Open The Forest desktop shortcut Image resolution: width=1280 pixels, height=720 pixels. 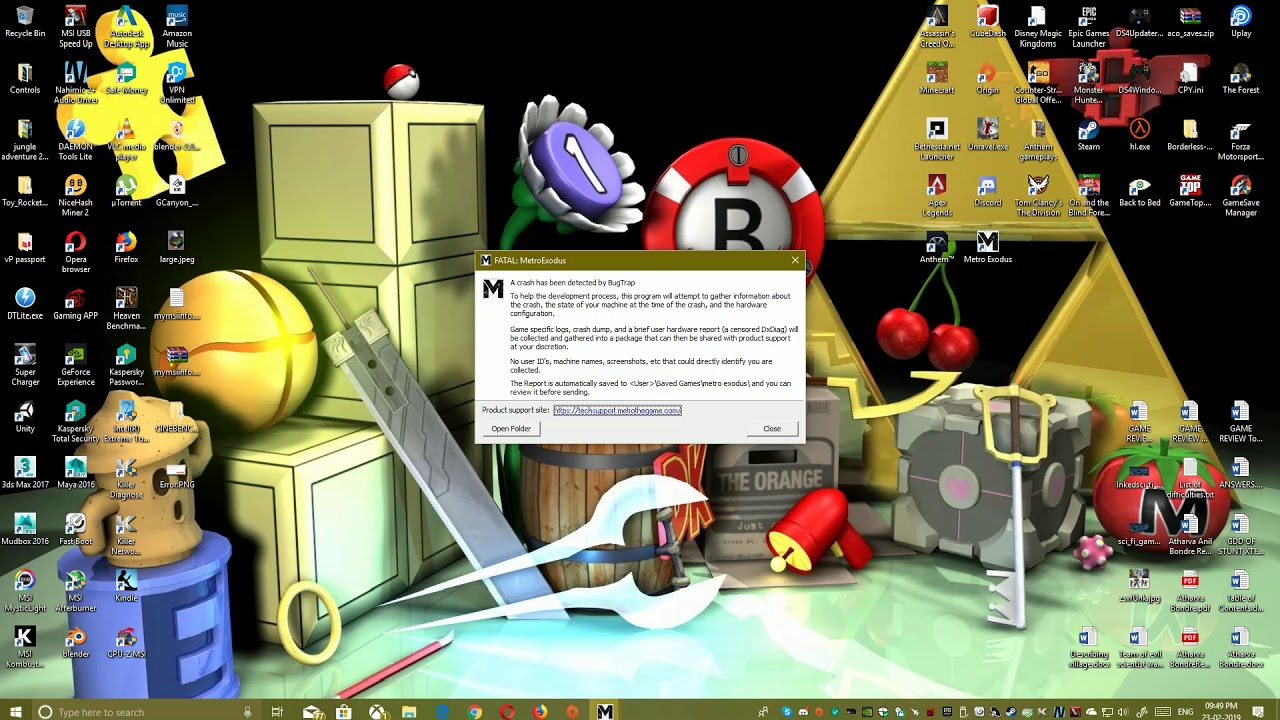(1240, 79)
